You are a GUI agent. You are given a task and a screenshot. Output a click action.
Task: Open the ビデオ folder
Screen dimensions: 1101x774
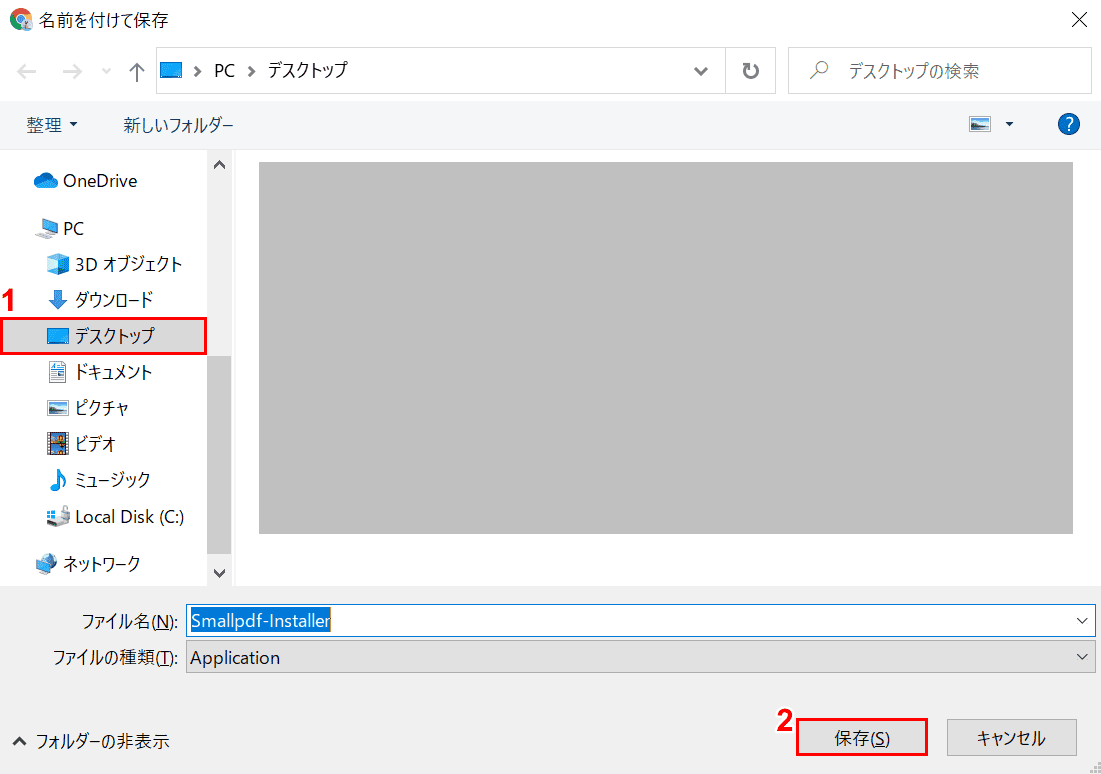(81, 443)
